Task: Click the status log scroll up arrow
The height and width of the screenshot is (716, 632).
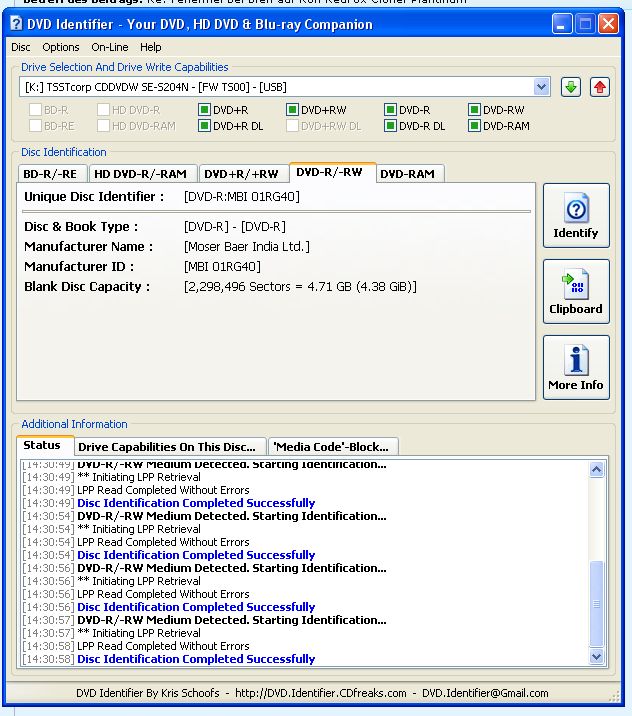Action: click(596, 469)
